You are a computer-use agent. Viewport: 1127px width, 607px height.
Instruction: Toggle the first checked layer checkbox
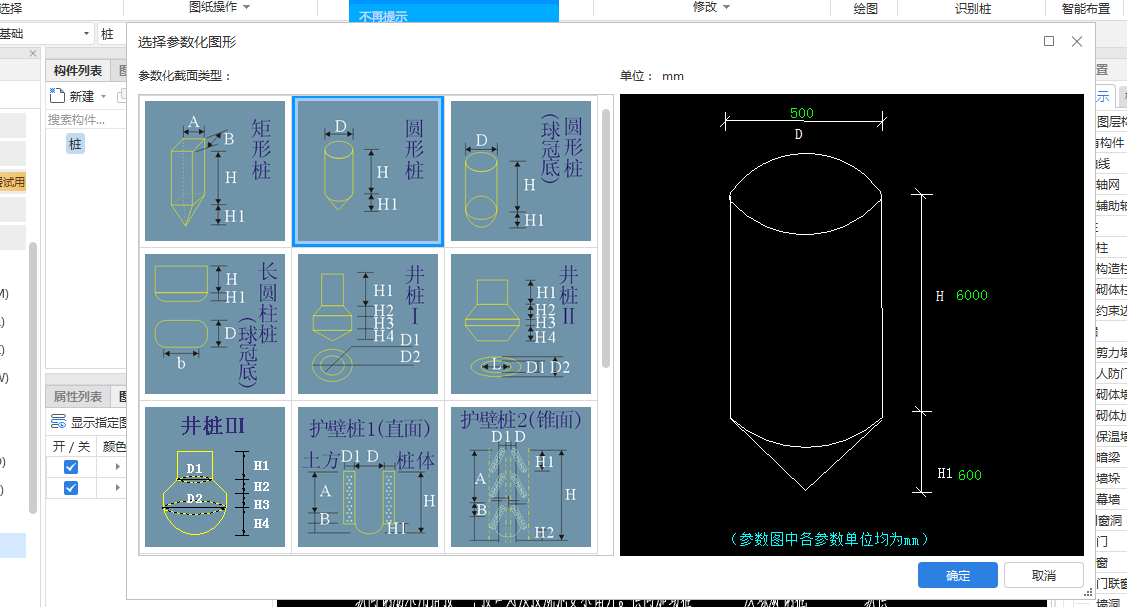70,467
